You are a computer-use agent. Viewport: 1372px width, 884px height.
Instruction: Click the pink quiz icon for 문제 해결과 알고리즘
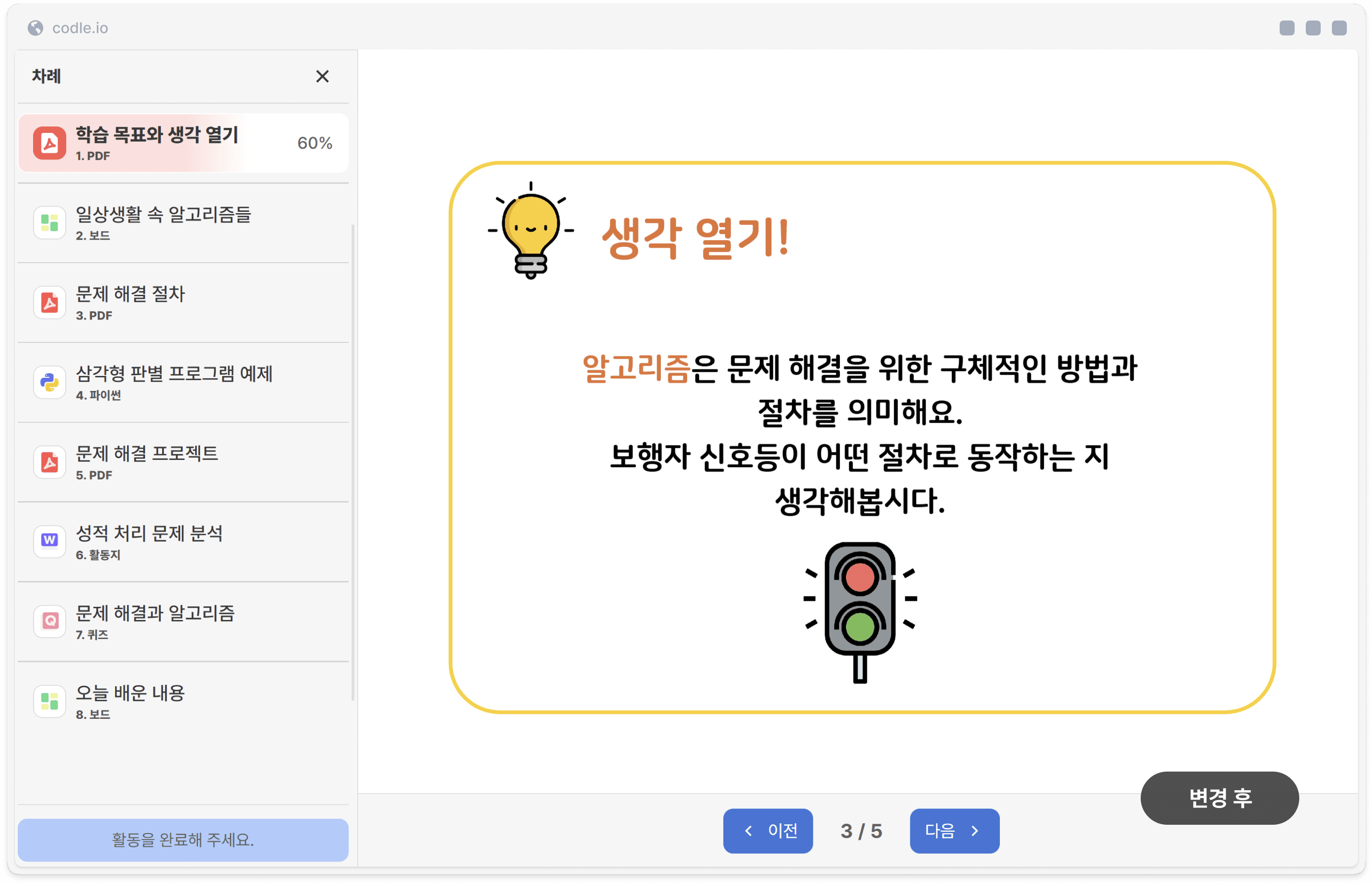49,621
